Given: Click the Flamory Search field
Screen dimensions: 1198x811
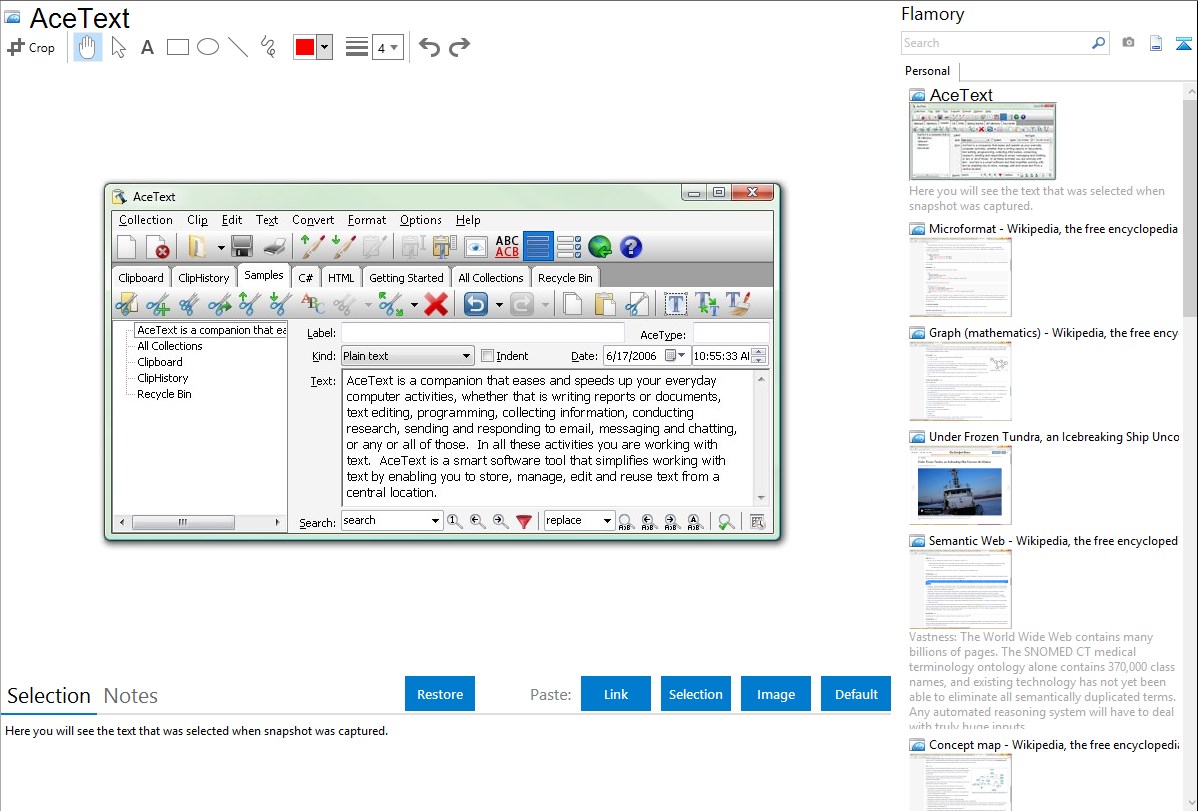Looking at the screenshot, I should click(995, 43).
